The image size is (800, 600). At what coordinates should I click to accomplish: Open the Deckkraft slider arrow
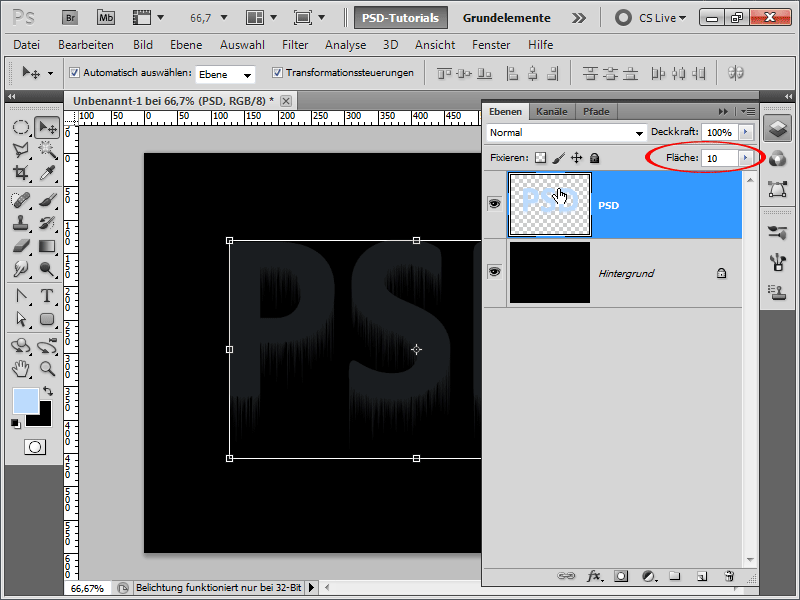[745, 132]
